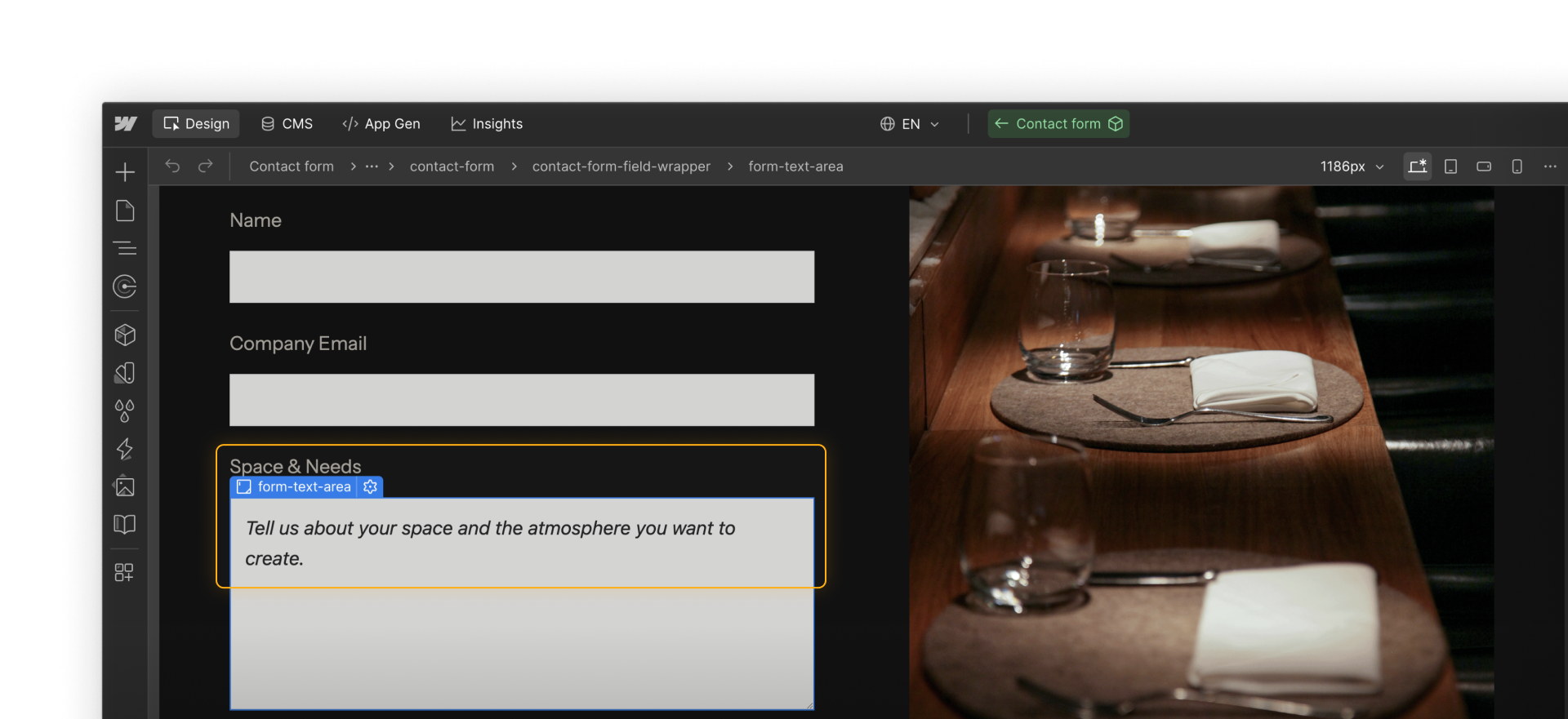
Task: Switch to mobile portrait breakpoint
Action: point(1517,166)
